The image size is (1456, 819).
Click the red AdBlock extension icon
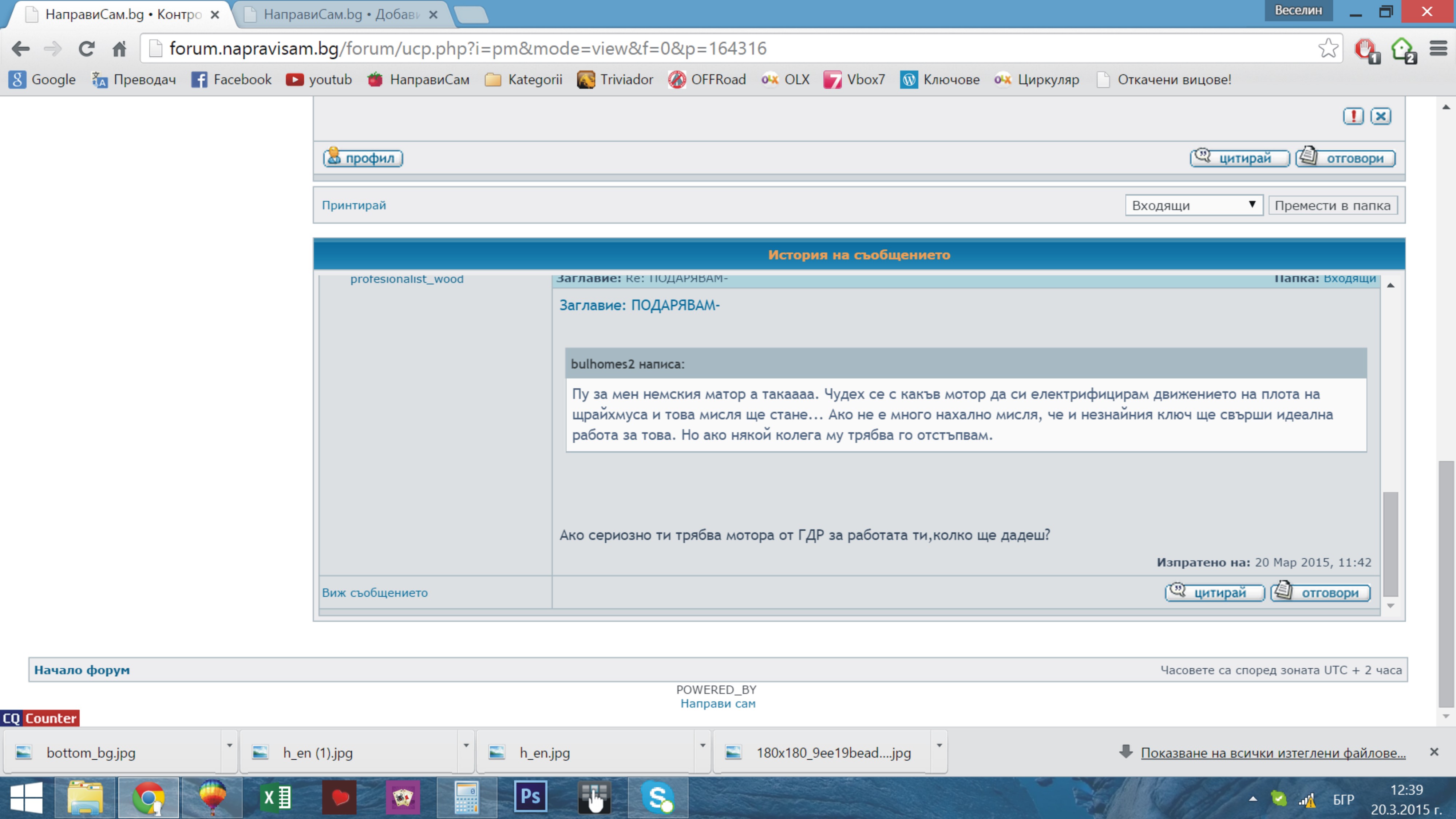click(1366, 49)
